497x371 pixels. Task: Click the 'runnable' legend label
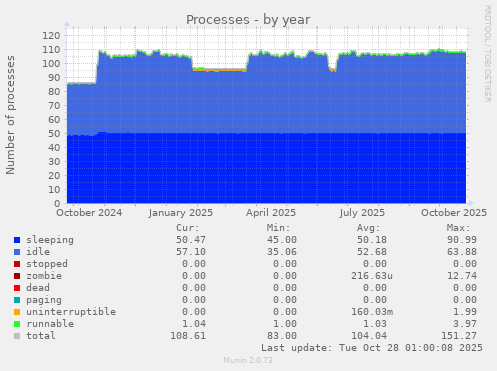tap(50, 324)
